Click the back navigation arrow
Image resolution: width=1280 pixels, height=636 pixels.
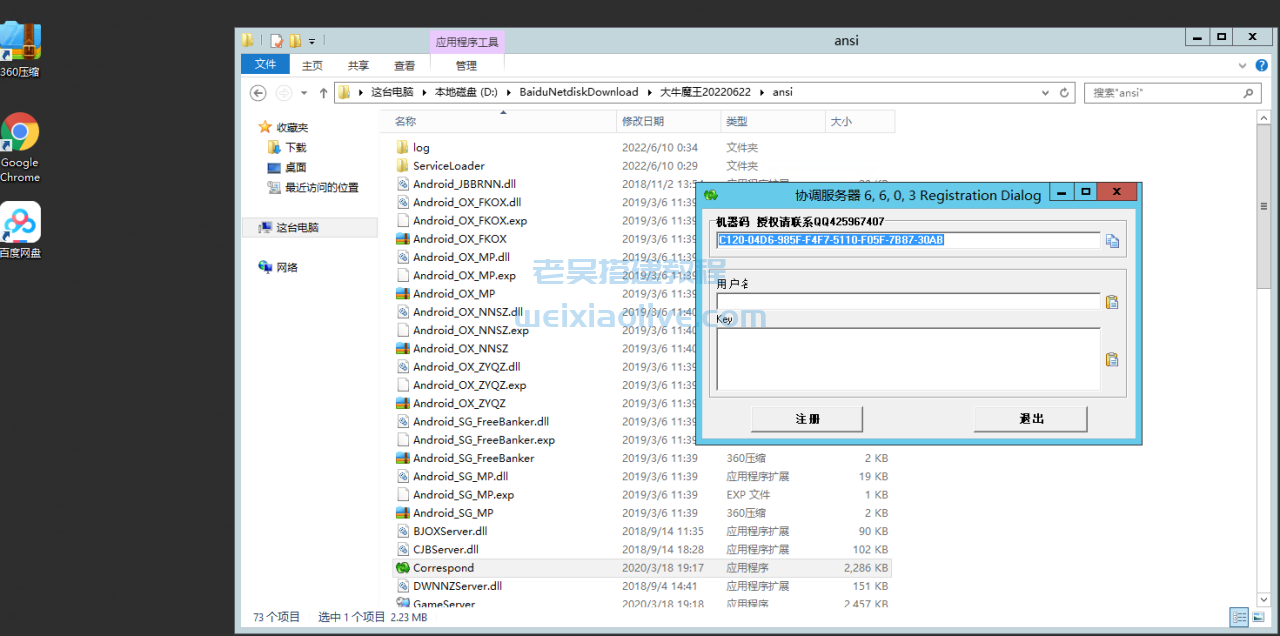point(258,92)
